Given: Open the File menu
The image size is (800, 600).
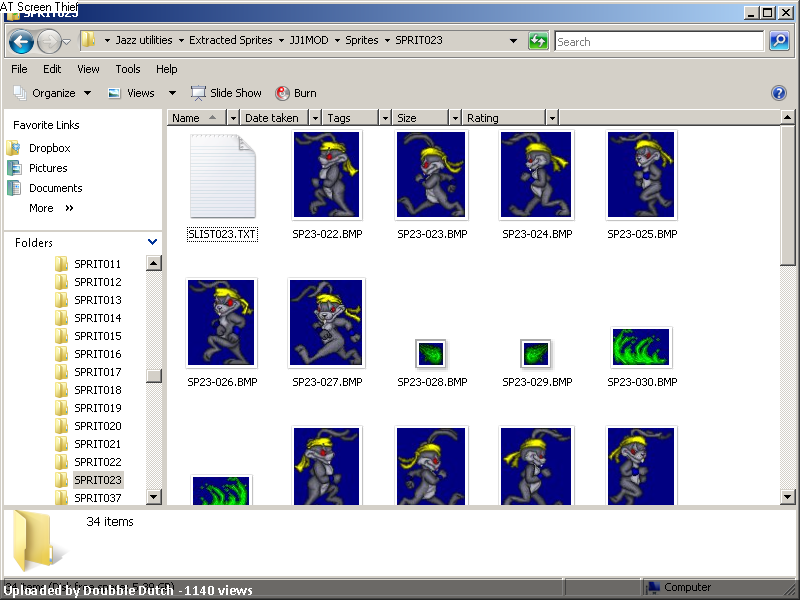Looking at the screenshot, I should pyautogui.click(x=19, y=69).
